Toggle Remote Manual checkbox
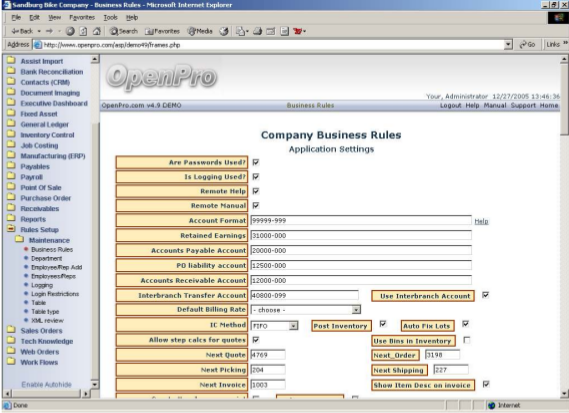 coord(256,205)
